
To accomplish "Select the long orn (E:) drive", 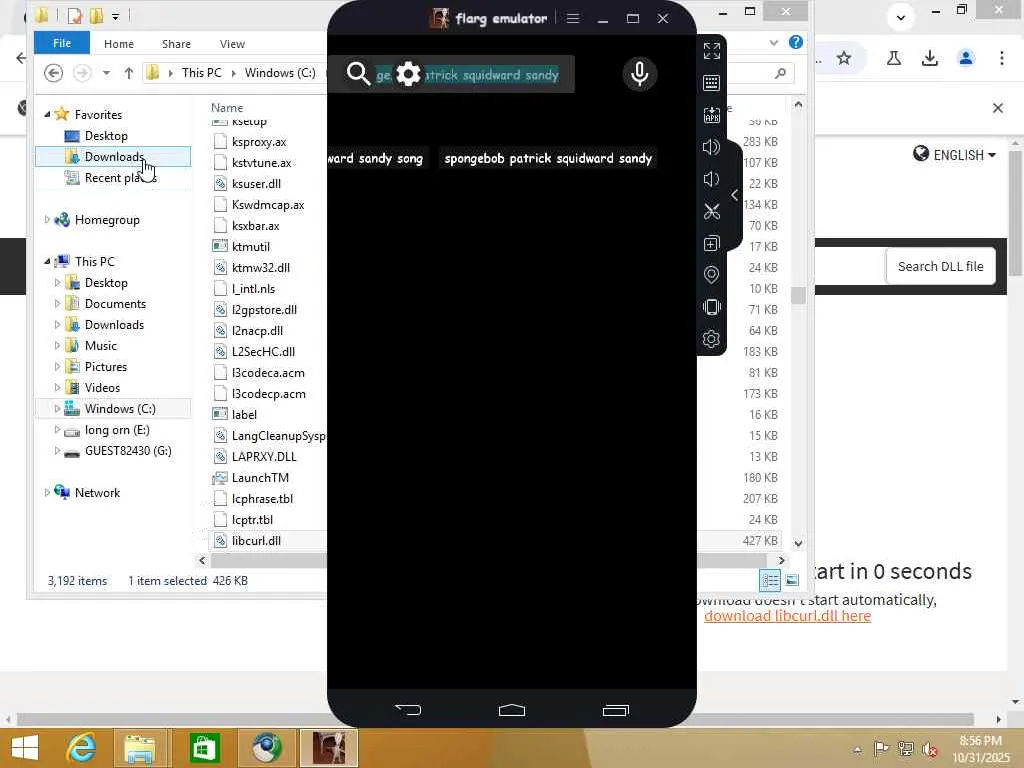I will click(x=117, y=430).
